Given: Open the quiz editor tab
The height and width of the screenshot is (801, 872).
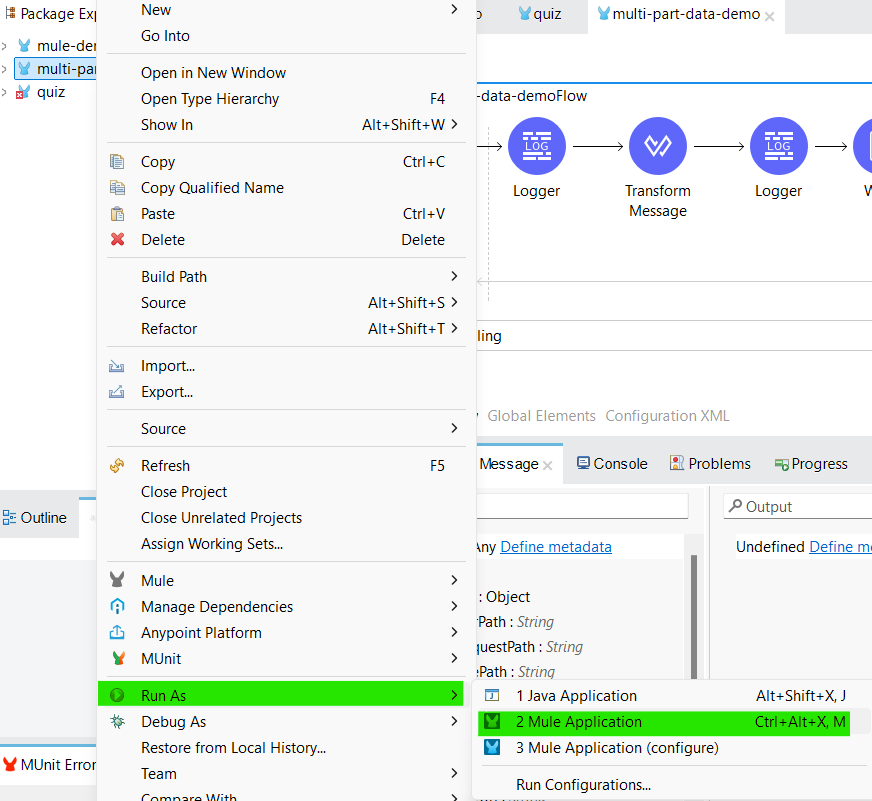Looking at the screenshot, I should point(539,14).
